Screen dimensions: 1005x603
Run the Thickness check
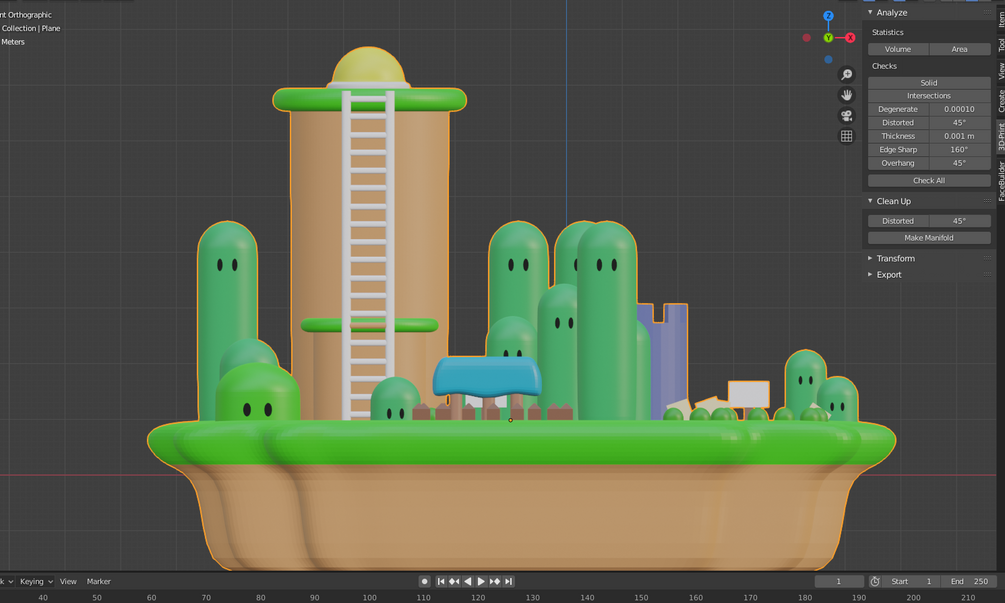pyautogui.click(x=898, y=136)
